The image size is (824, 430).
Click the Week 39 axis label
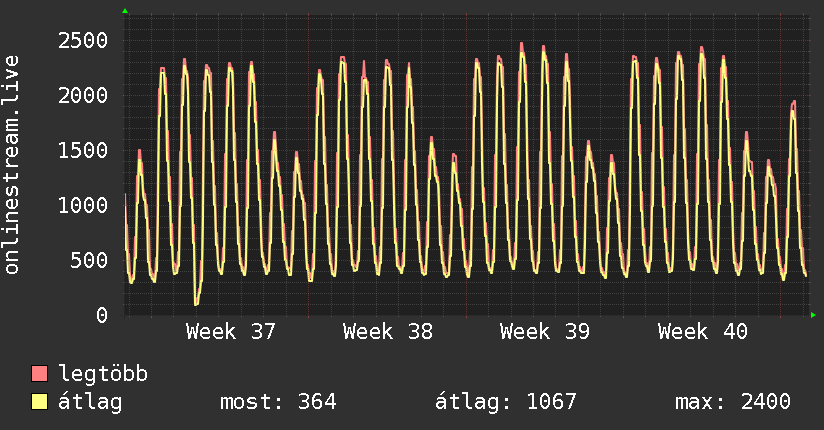(x=545, y=332)
